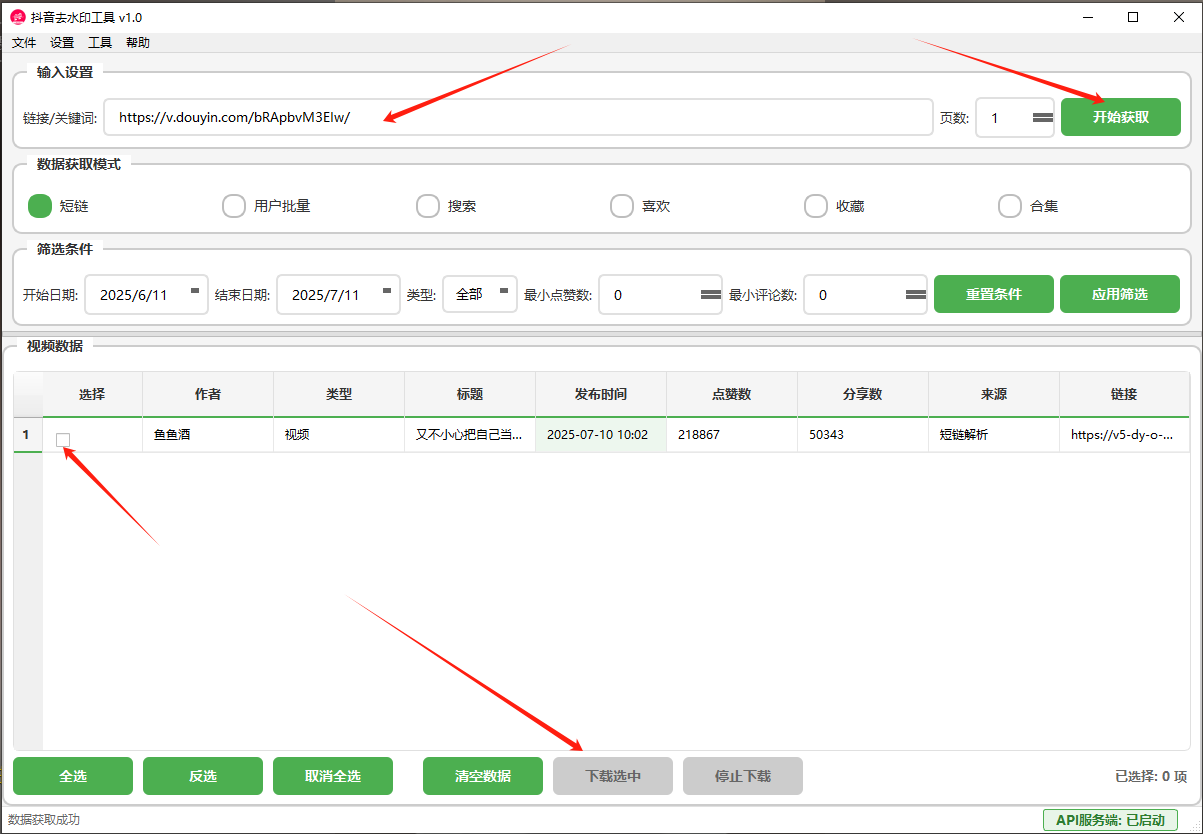Screen dimensions: 1203x834
Task: Select the 搜索 mode radio button
Action: (x=428, y=206)
